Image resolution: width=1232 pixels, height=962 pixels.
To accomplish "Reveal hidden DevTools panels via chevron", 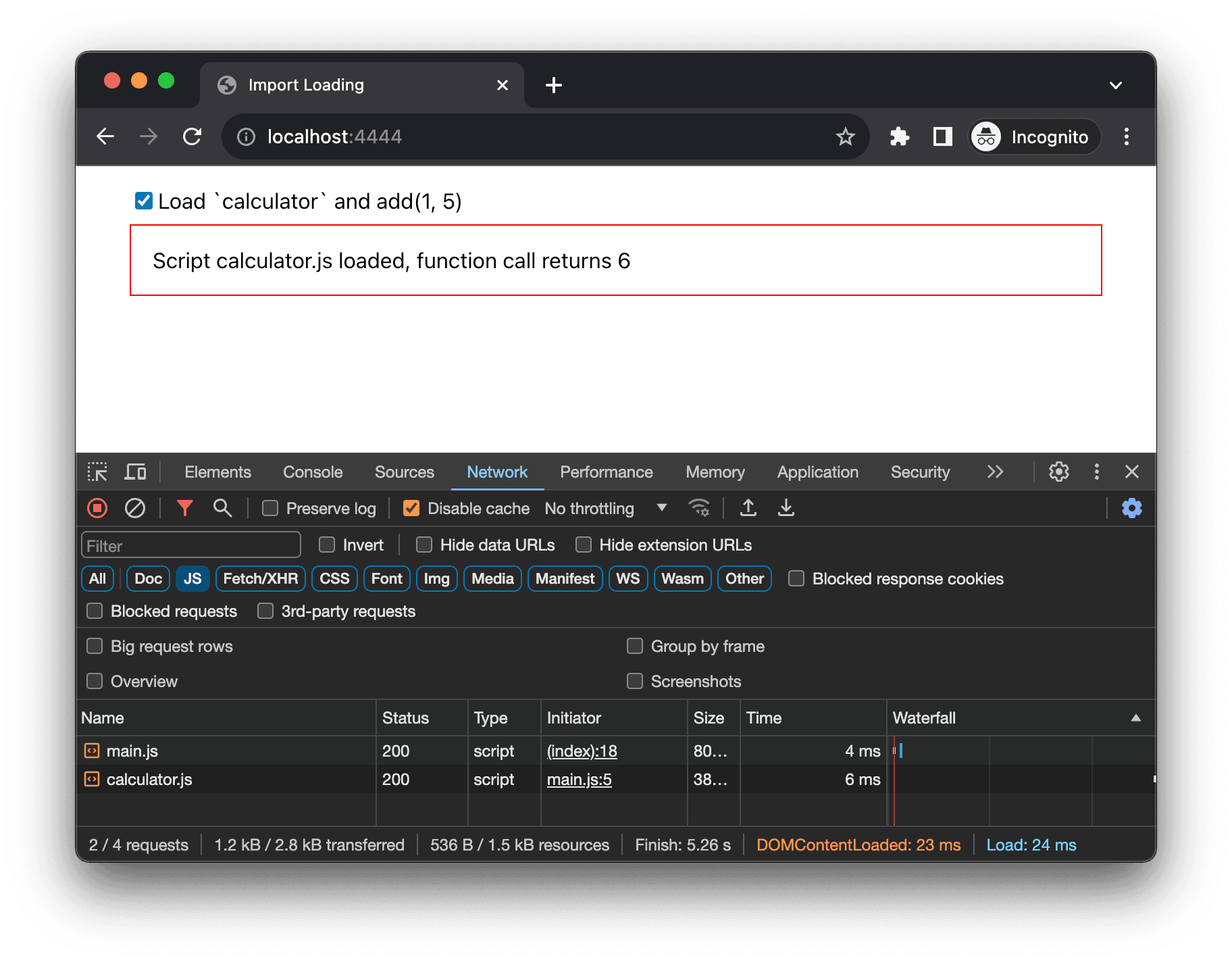I will 995,472.
